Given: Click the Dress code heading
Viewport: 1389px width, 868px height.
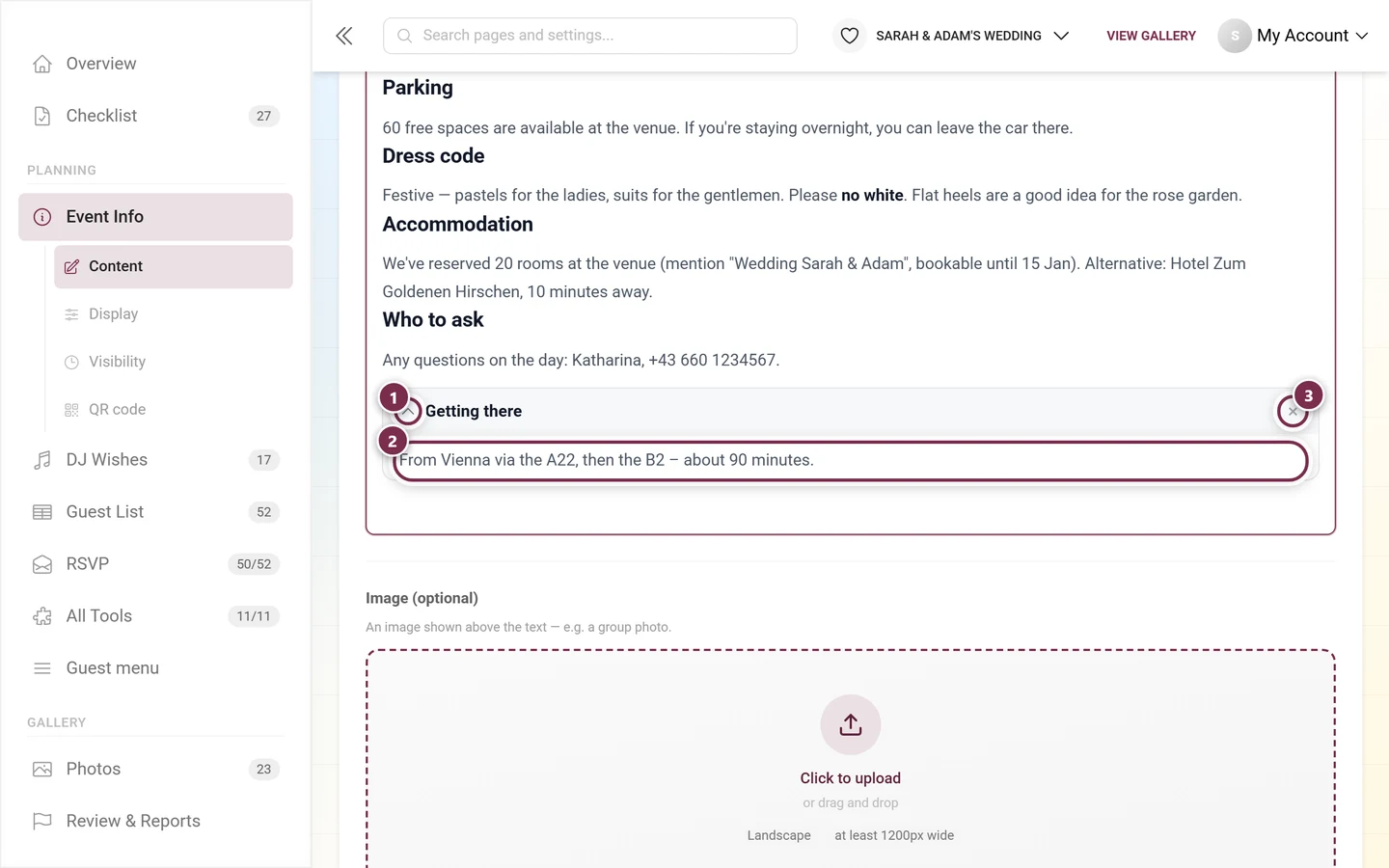Looking at the screenshot, I should click(x=433, y=156).
